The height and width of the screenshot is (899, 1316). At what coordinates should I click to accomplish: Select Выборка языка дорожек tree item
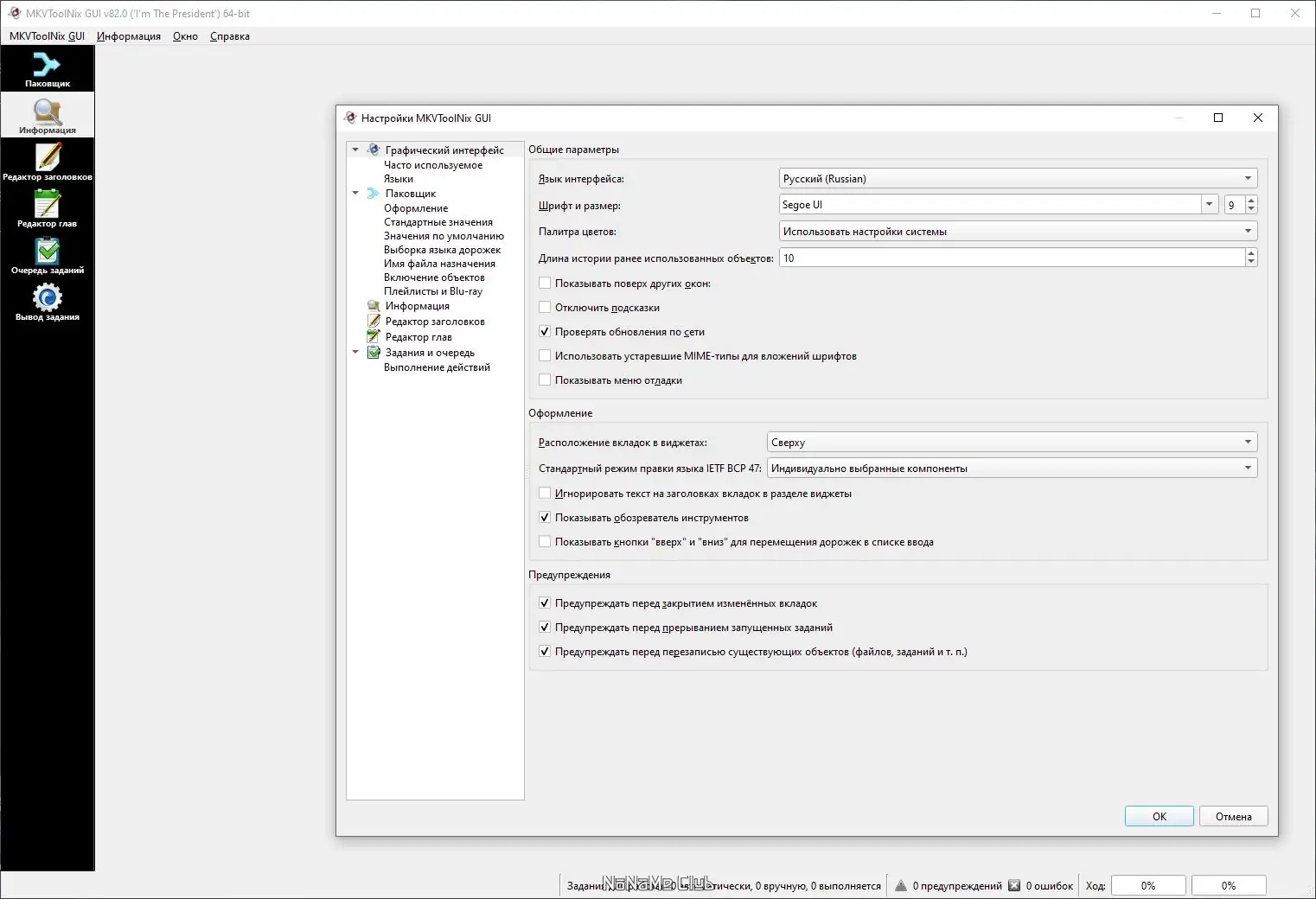[442, 250]
